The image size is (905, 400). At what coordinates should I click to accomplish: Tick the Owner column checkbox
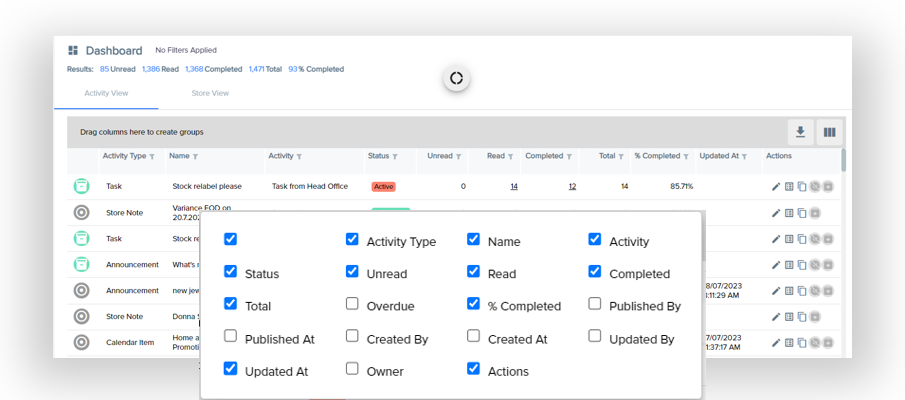[352, 369]
